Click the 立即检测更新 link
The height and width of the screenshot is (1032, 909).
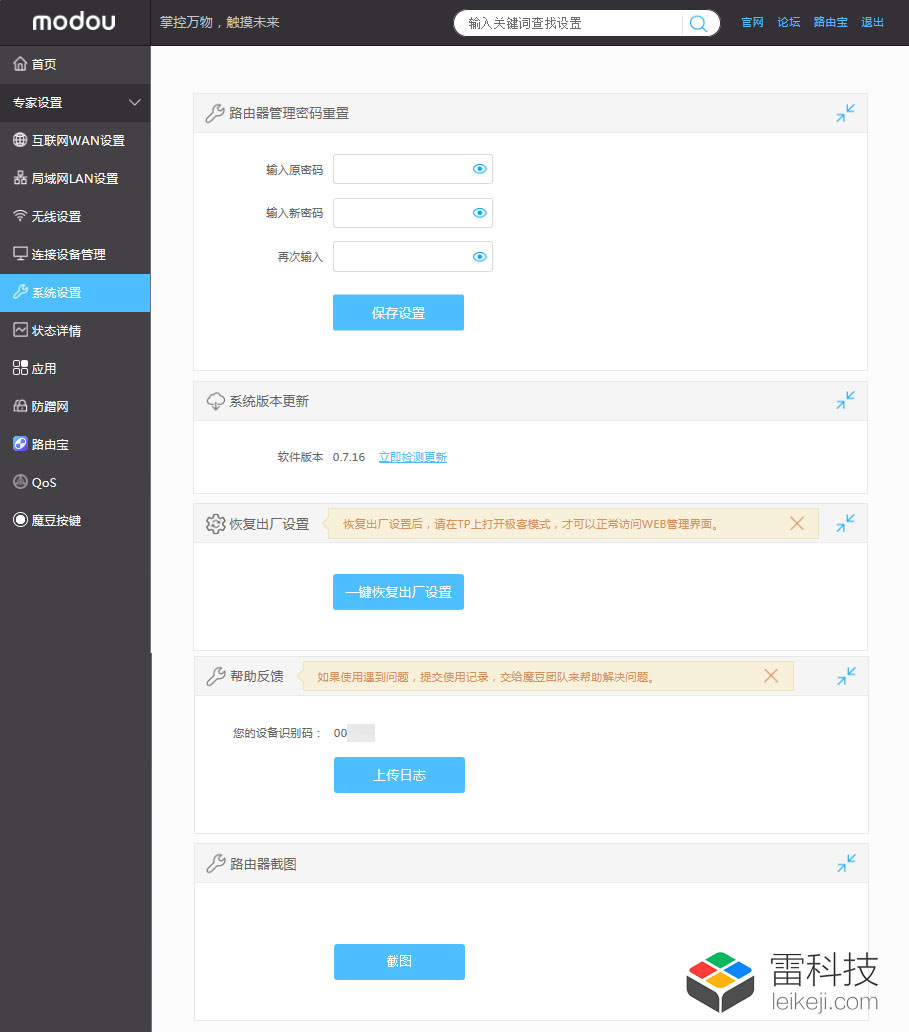point(412,457)
